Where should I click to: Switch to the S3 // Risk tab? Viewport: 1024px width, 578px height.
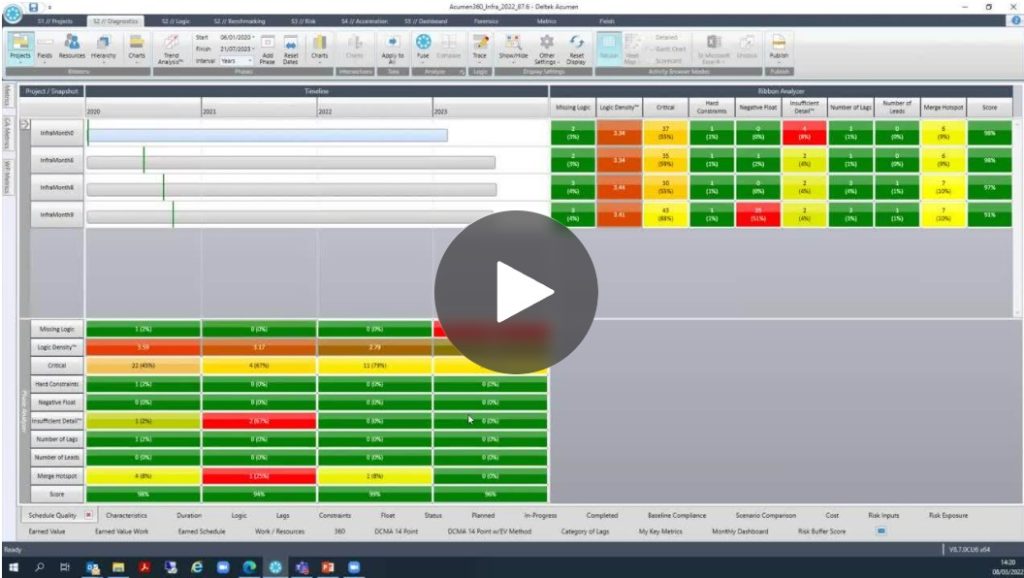[302, 20]
